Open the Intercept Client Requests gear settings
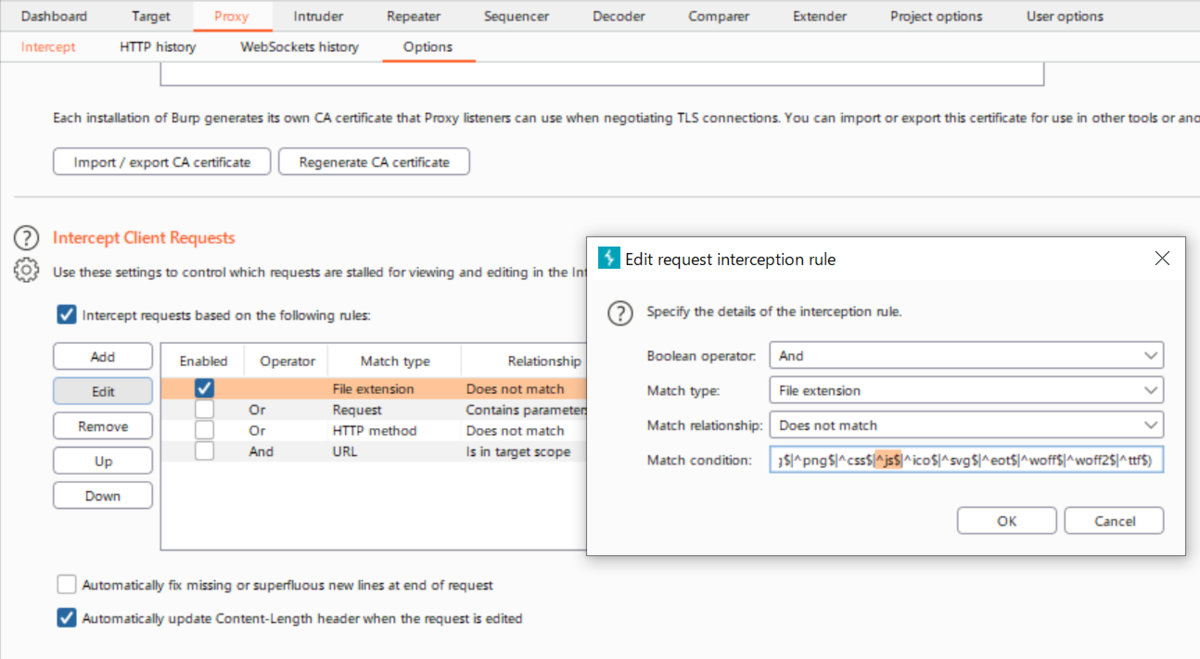Image resolution: width=1200 pixels, height=659 pixels. (26, 270)
